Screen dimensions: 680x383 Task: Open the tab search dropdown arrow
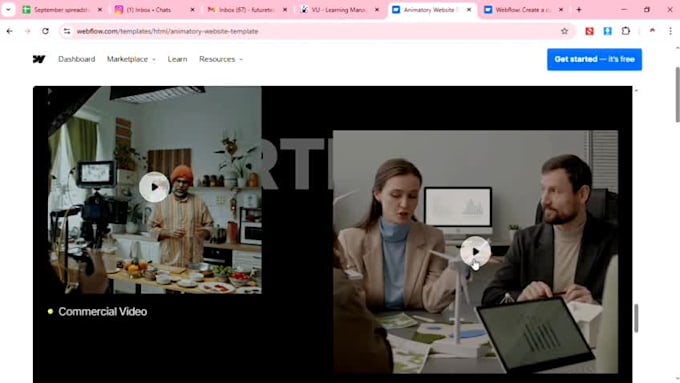click(x=8, y=10)
